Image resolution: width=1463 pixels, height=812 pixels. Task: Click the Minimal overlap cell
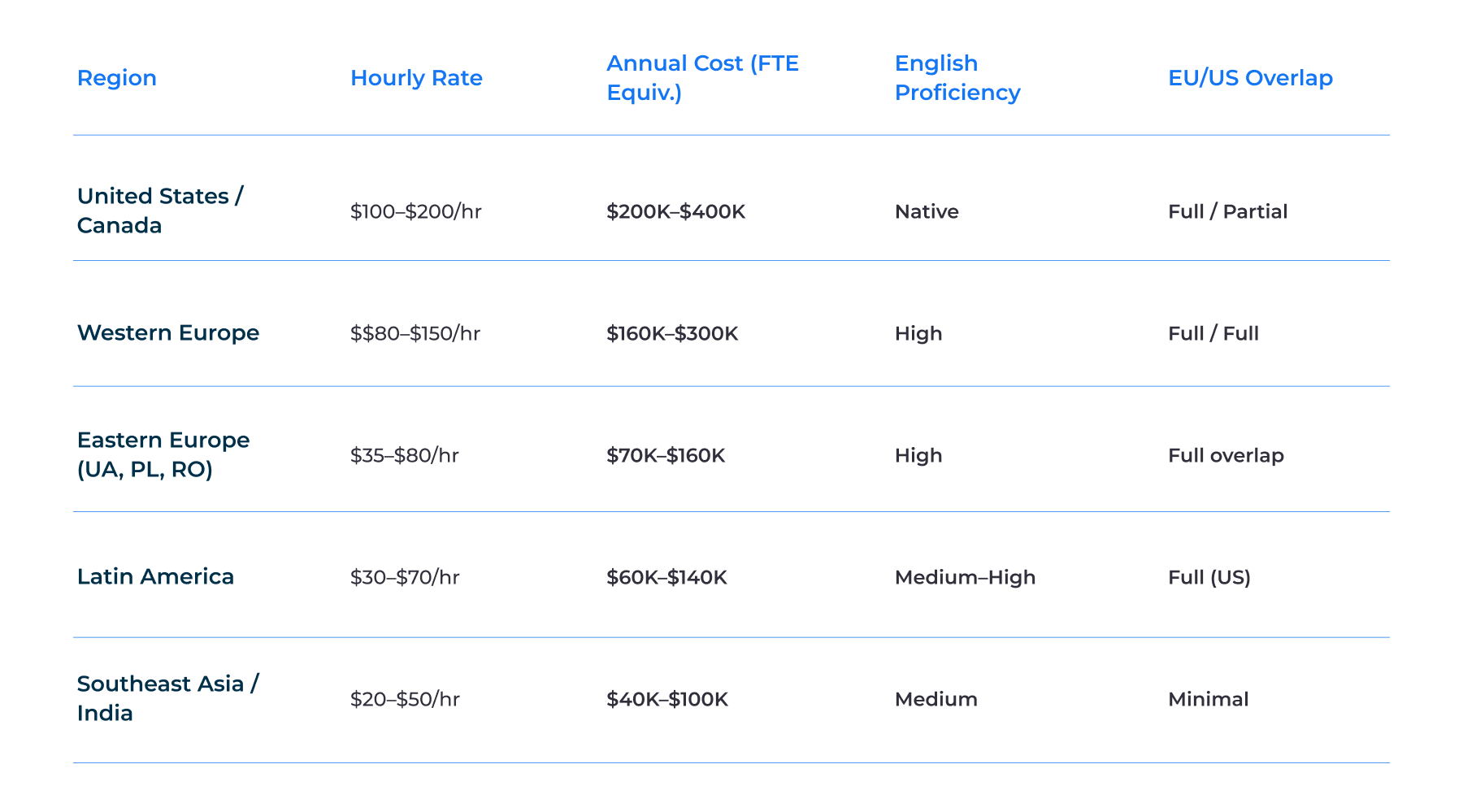click(1208, 699)
